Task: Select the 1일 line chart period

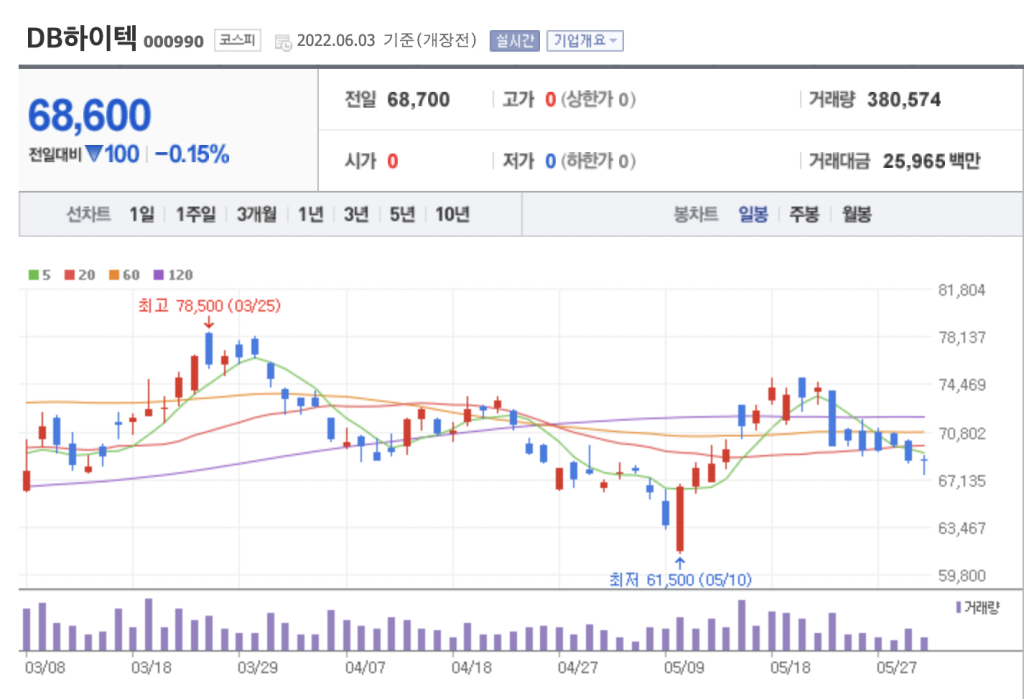Action: coord(141,214)
